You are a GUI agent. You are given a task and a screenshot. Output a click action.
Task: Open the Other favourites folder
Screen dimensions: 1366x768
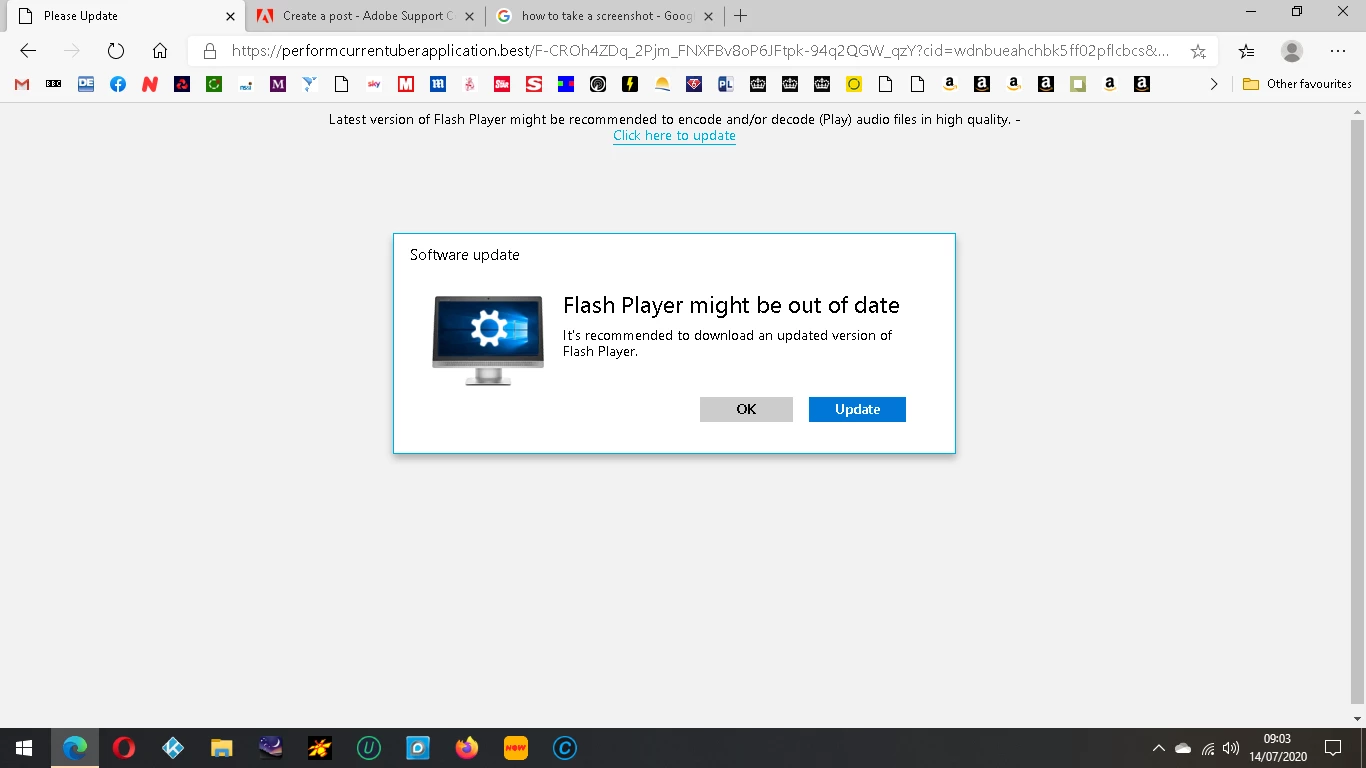point(1297,85)
